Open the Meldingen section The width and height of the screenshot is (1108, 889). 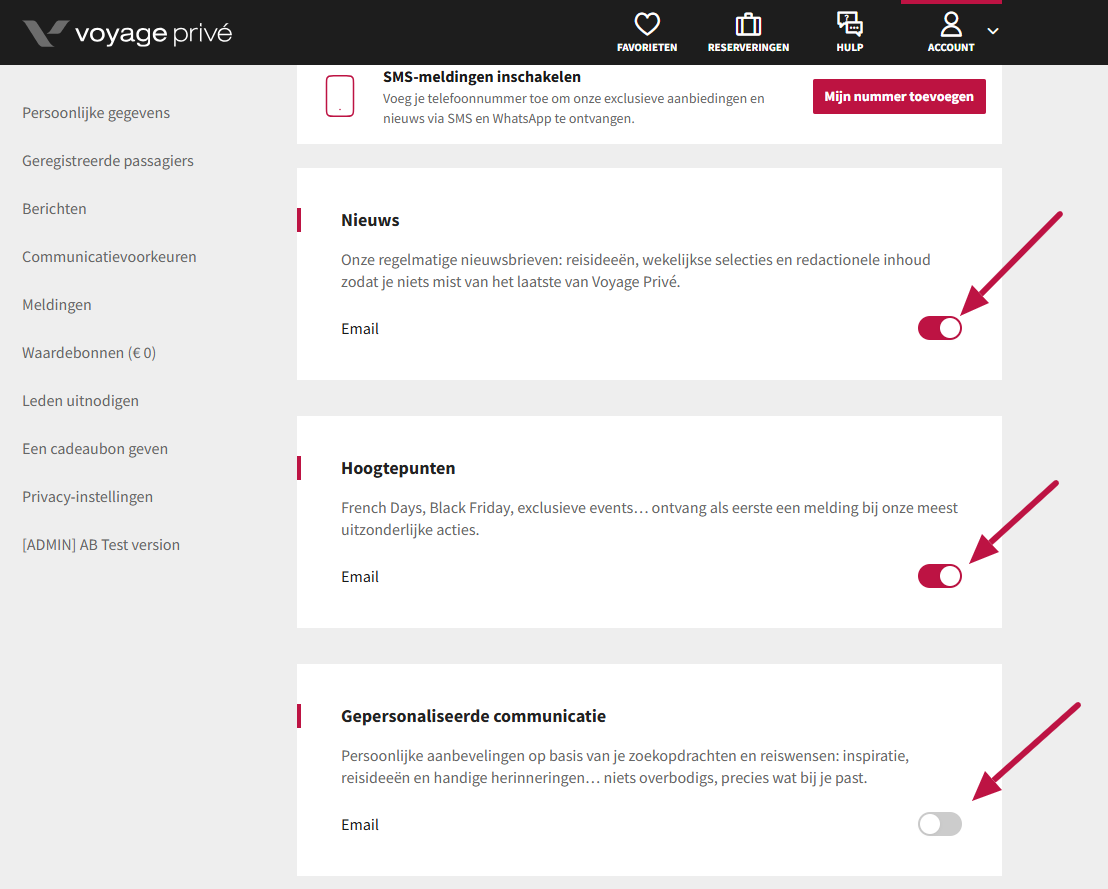tap(56, 305)
